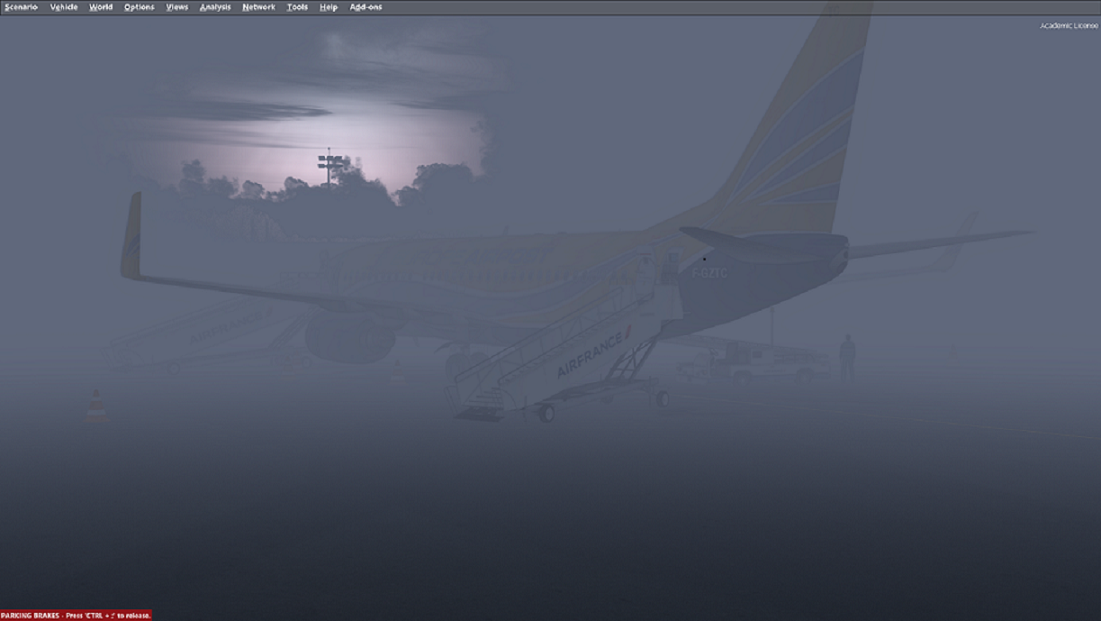Open the Options menu
The height and width of the screenshot is (621, 1101).
click(x=139, y=7)
